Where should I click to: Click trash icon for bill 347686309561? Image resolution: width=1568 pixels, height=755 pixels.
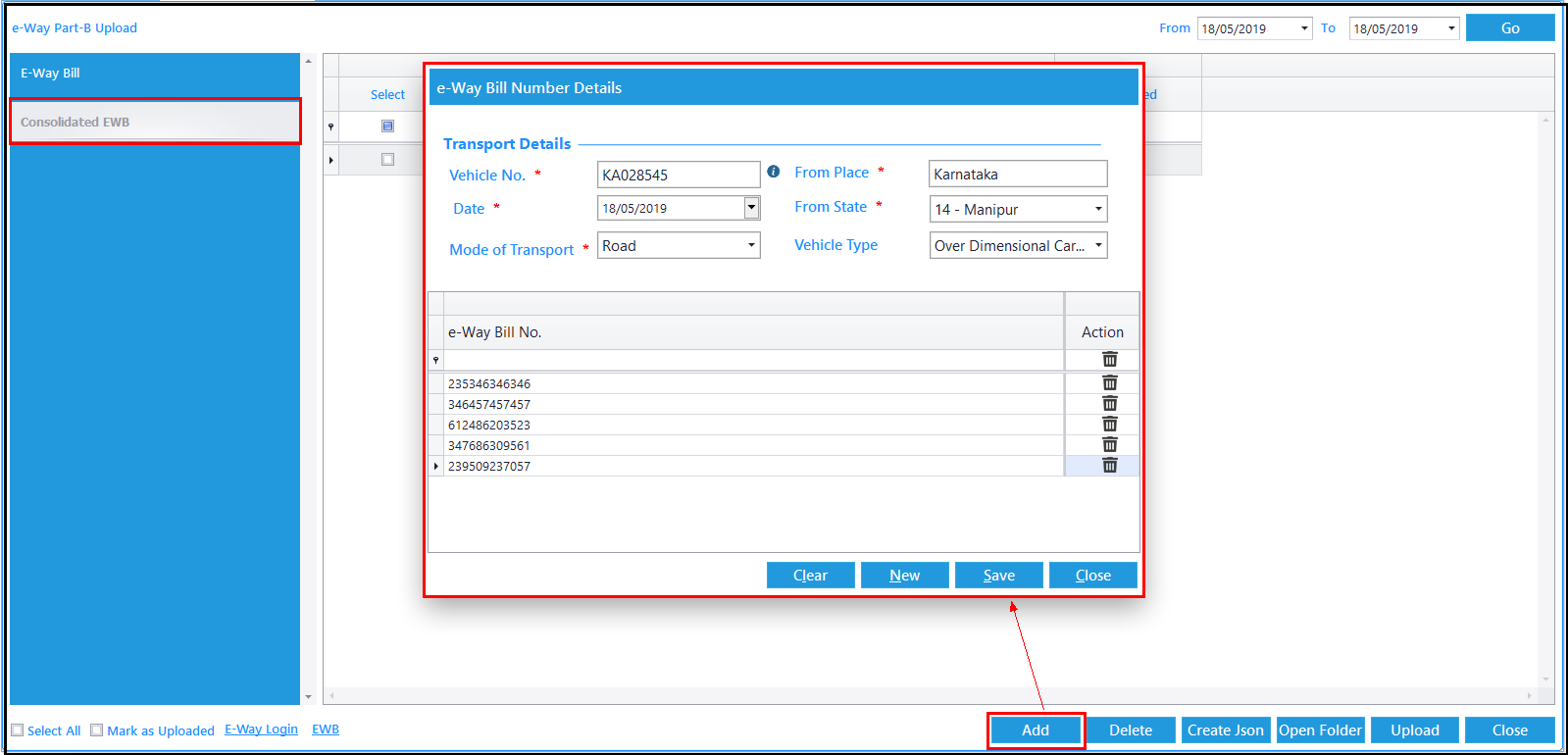[x=1109, y=445]
